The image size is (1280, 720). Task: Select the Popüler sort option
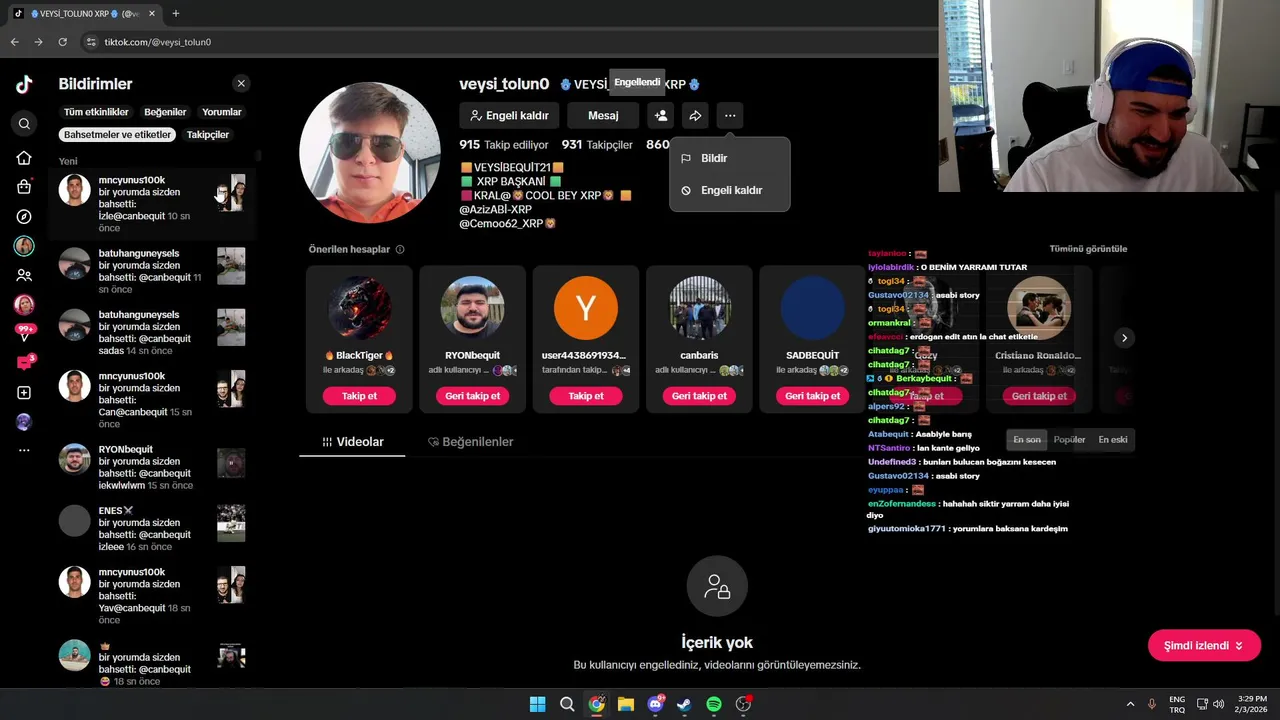click(1069, 440)
